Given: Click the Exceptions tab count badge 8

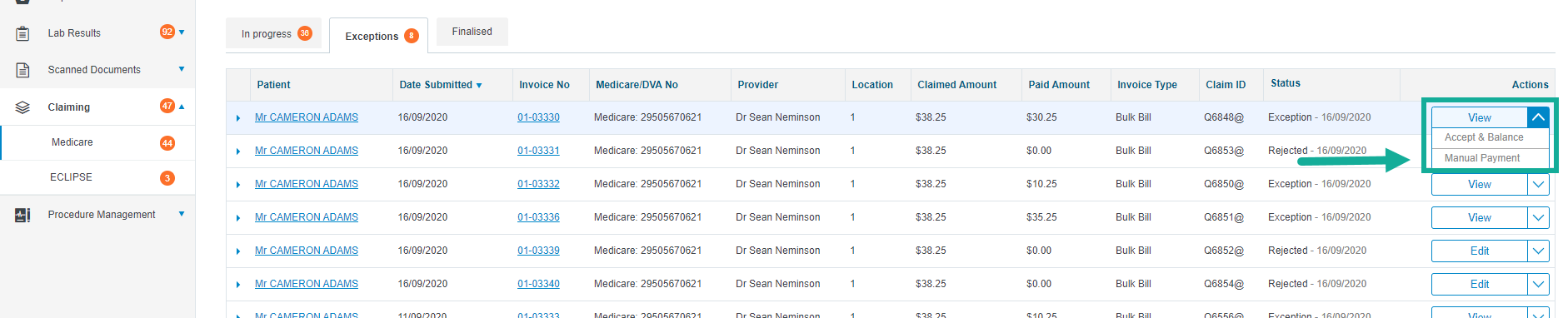Looking at the screenshot, I should (x=412, y=36).
